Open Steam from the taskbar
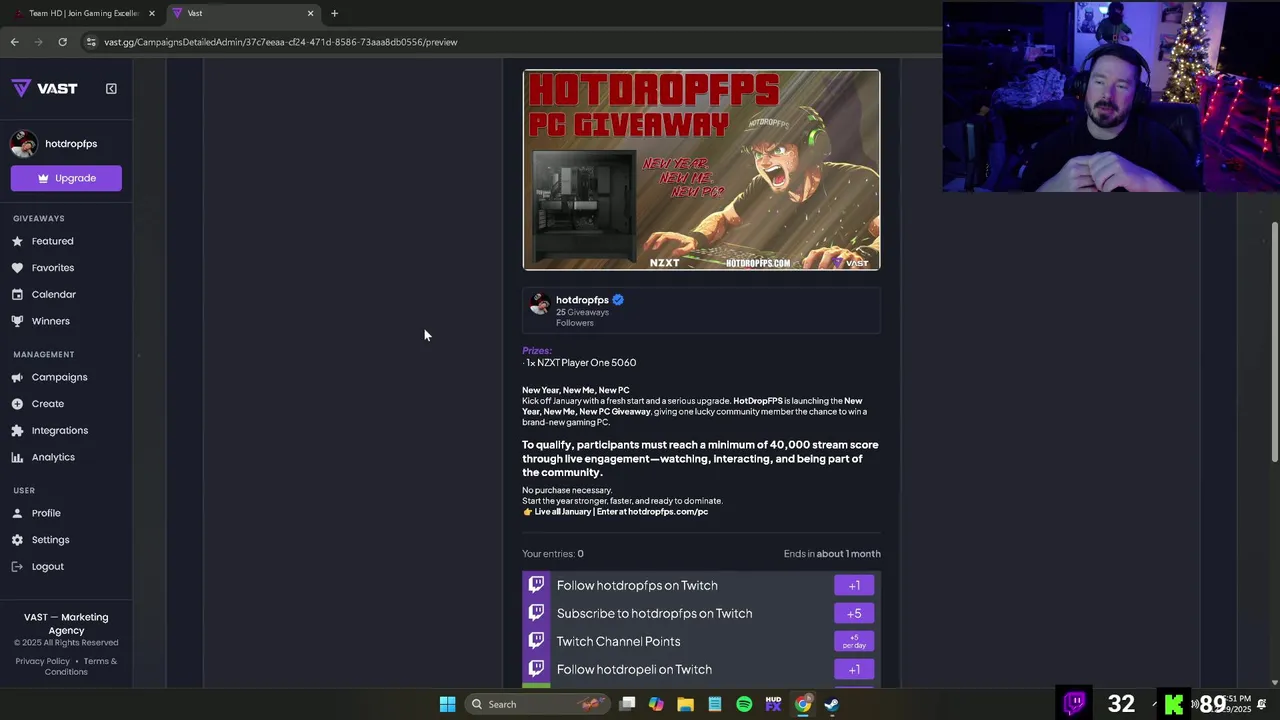This screenshot has height=720, width=1280. (x=831, y=704)
